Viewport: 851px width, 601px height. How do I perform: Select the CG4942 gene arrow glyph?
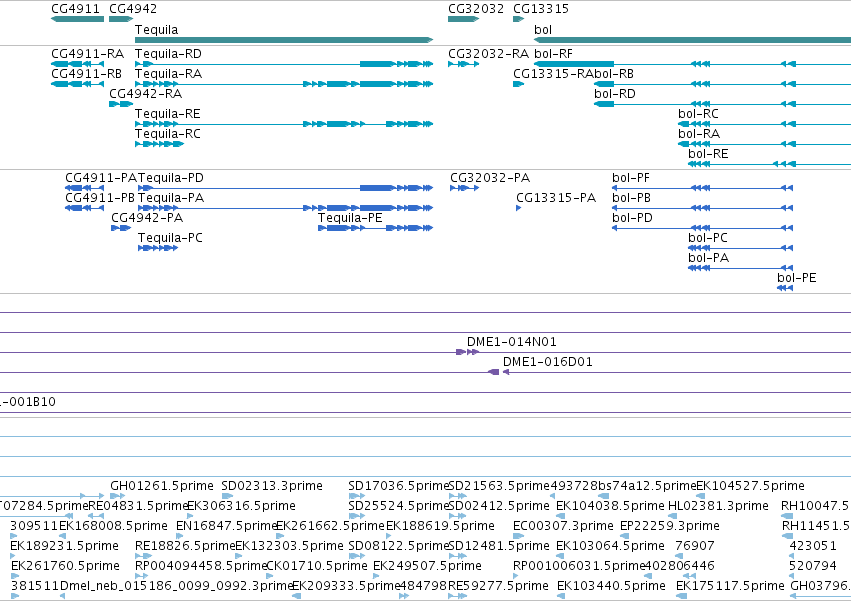pos(121,19)
